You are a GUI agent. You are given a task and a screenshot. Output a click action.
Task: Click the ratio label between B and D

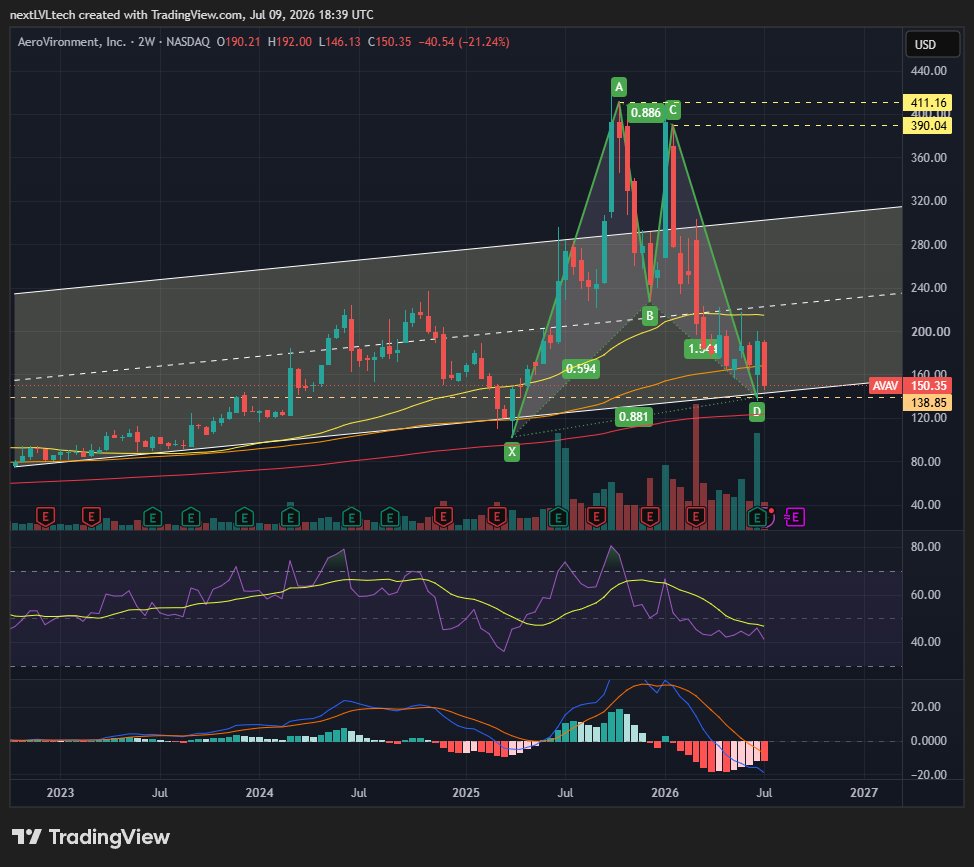(703, 349)
